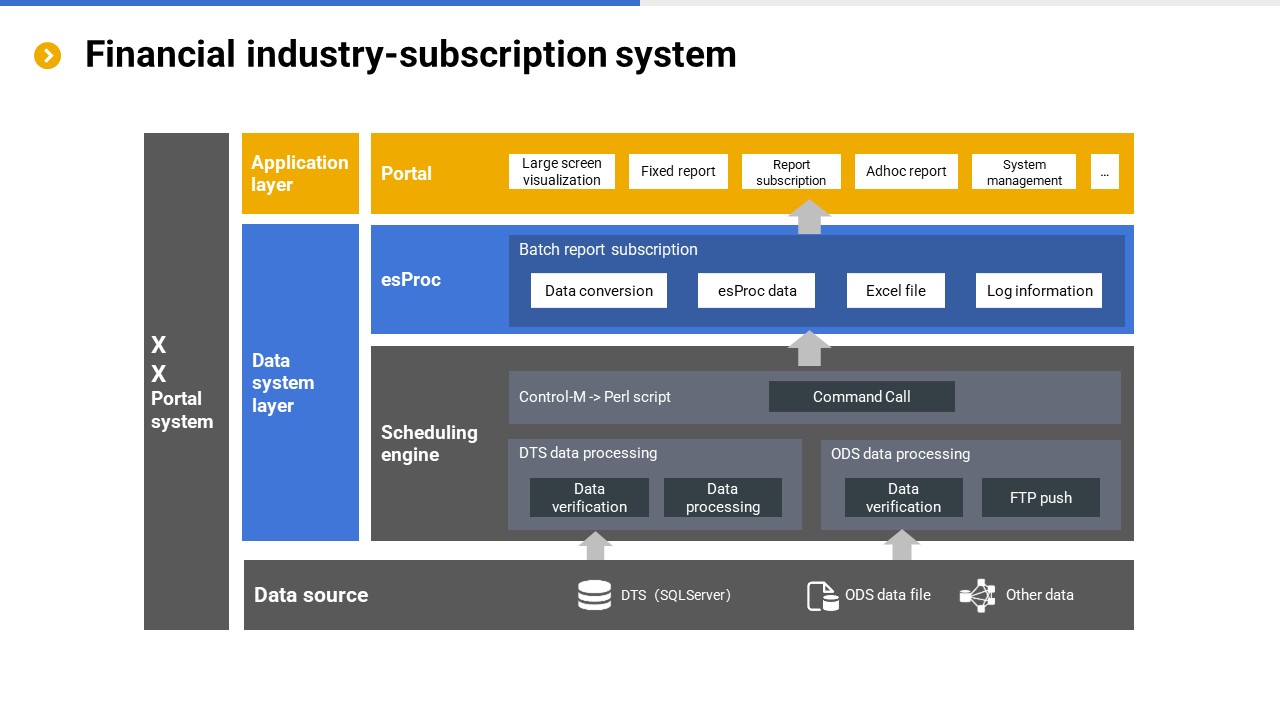
Task: Select the Data conversion box
Action: [598, 291]
